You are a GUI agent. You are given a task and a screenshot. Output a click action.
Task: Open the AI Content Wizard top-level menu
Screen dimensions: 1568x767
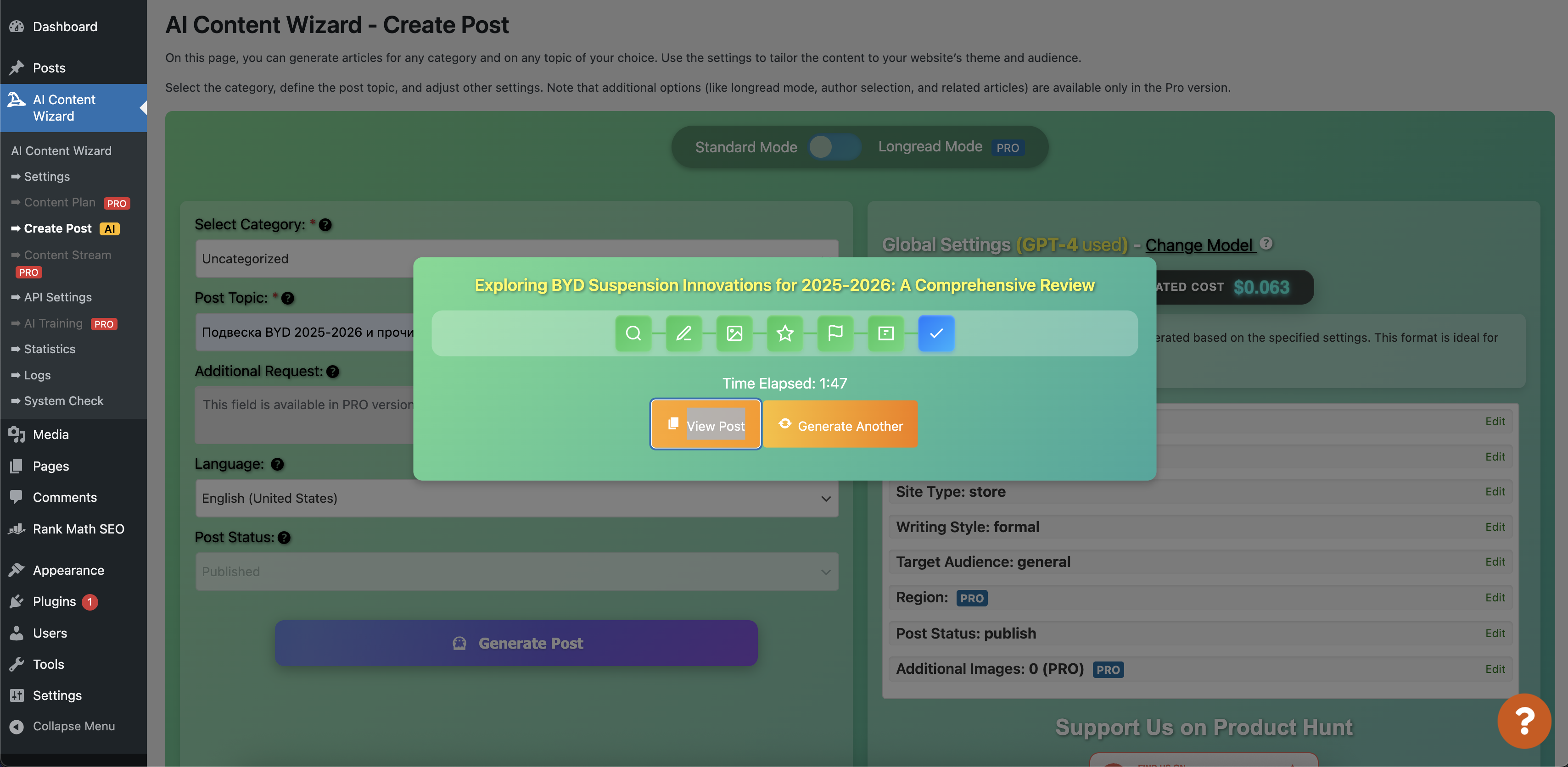73,108
